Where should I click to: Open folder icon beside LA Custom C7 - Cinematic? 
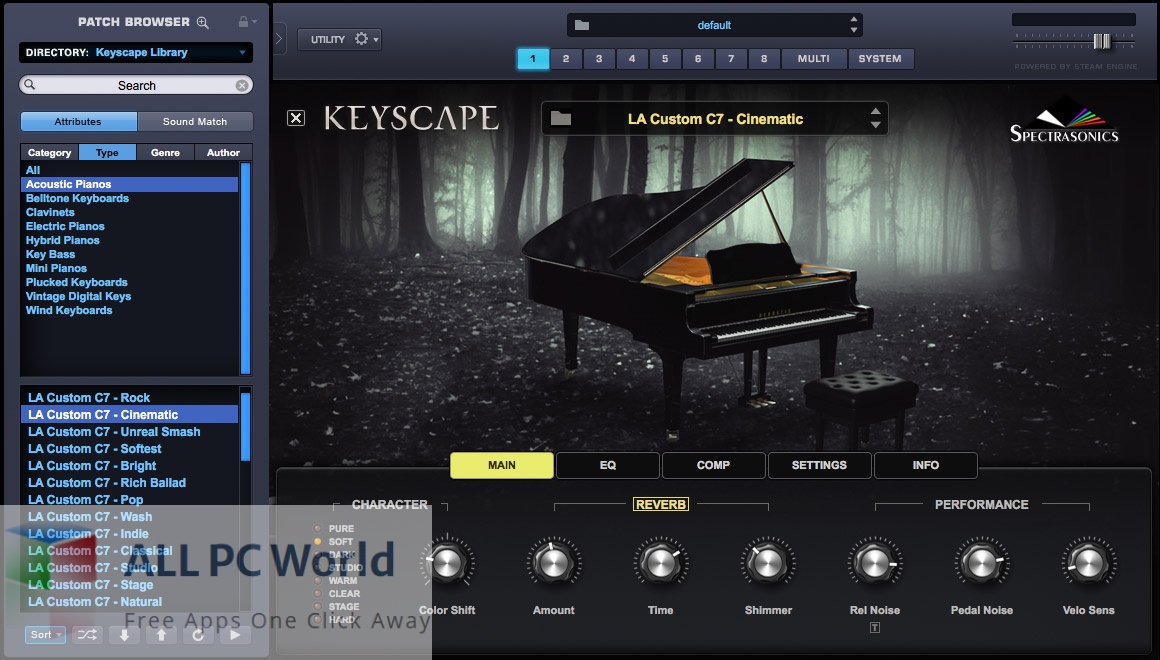[561, 118]
